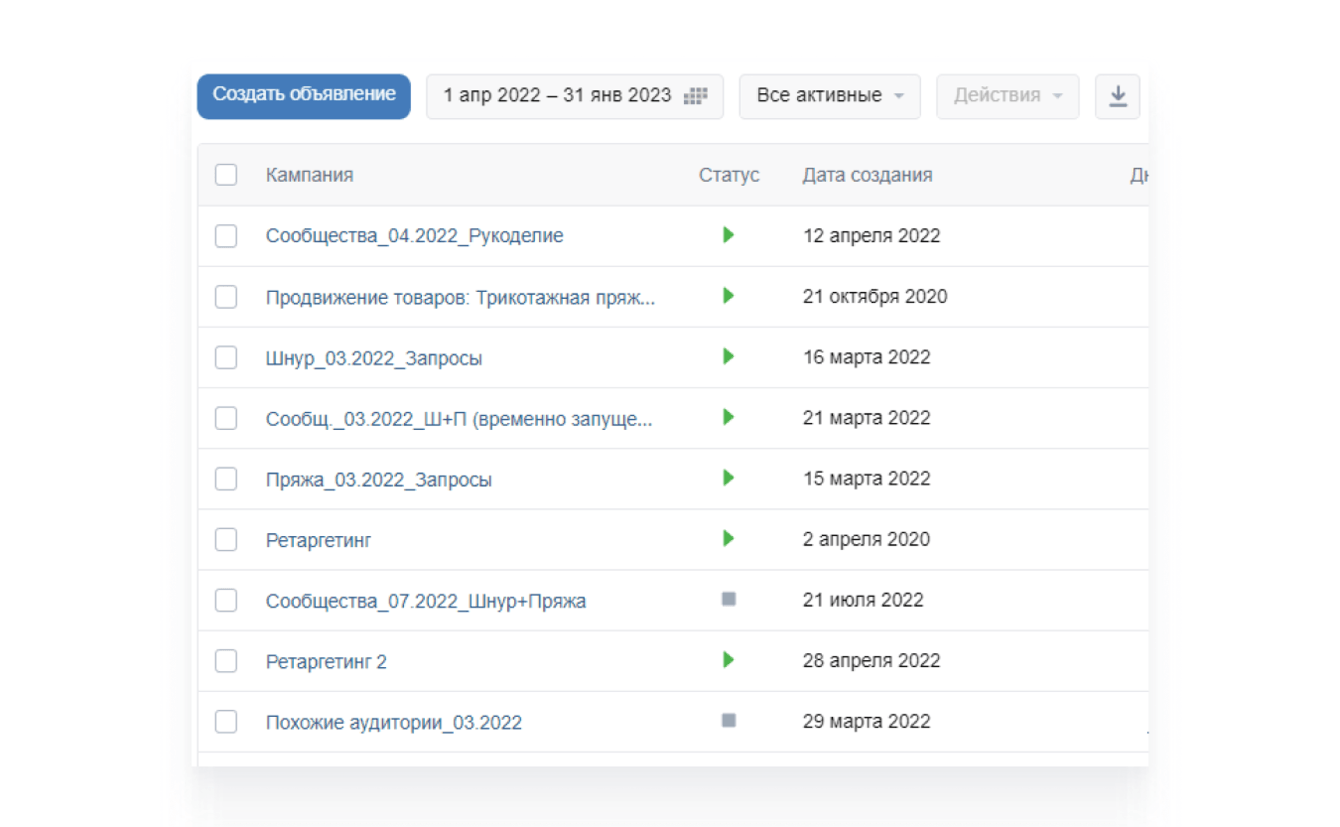
Task: Check the box for Ретаргетинг campaign
Action: pyautogui.click(x=226, y=540)
